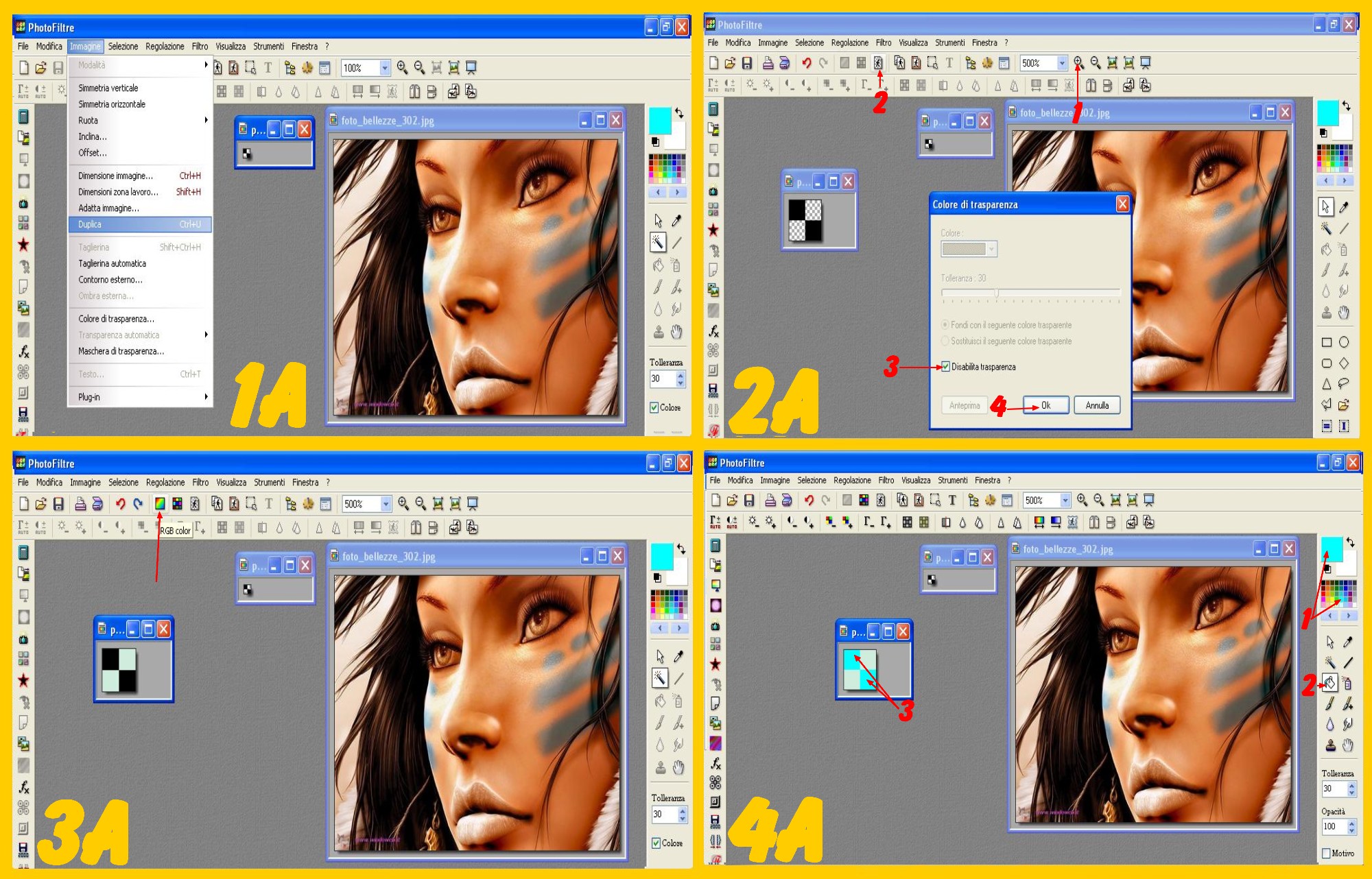
Task: Choose Simmetria verticale from the Immagine menu
Action: click(x=108, y=88)
